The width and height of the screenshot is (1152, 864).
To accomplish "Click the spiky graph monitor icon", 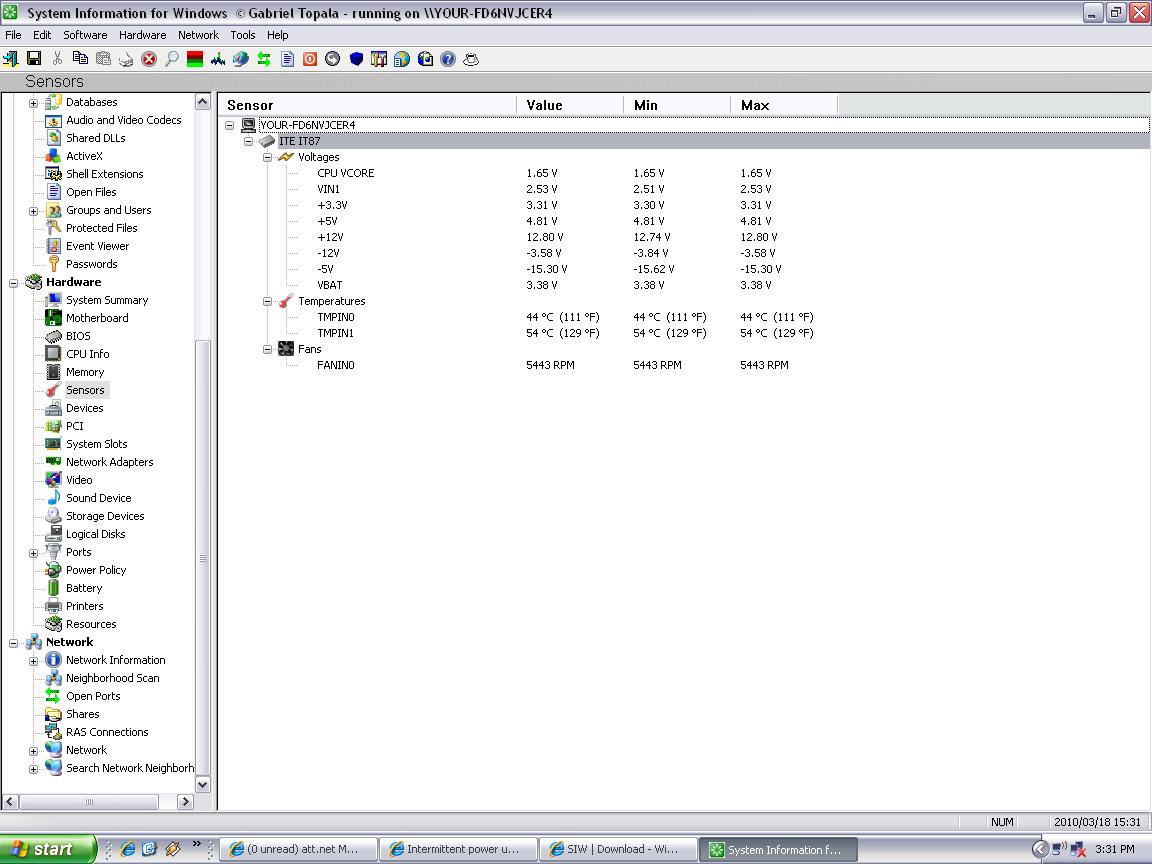I will click(218, 59).
